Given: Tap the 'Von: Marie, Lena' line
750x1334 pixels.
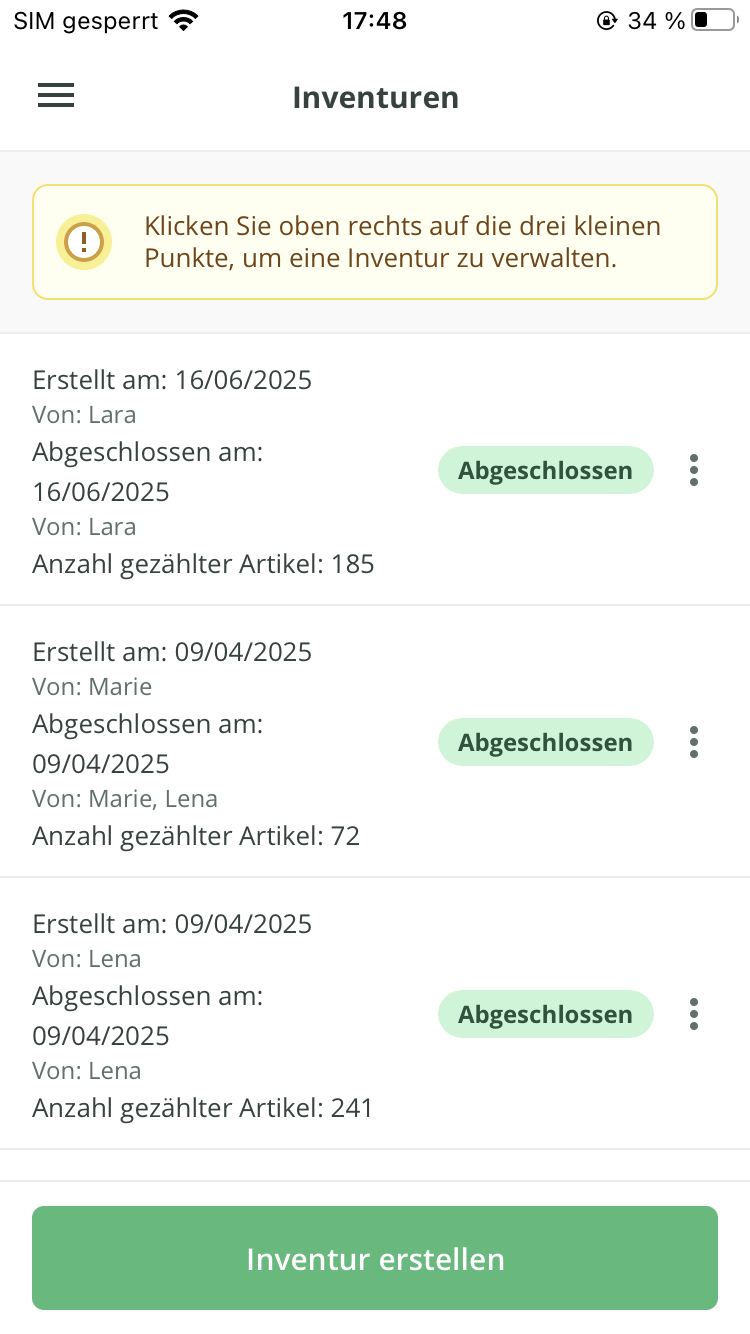Looking at the screenshot, I should click(125, 798).
